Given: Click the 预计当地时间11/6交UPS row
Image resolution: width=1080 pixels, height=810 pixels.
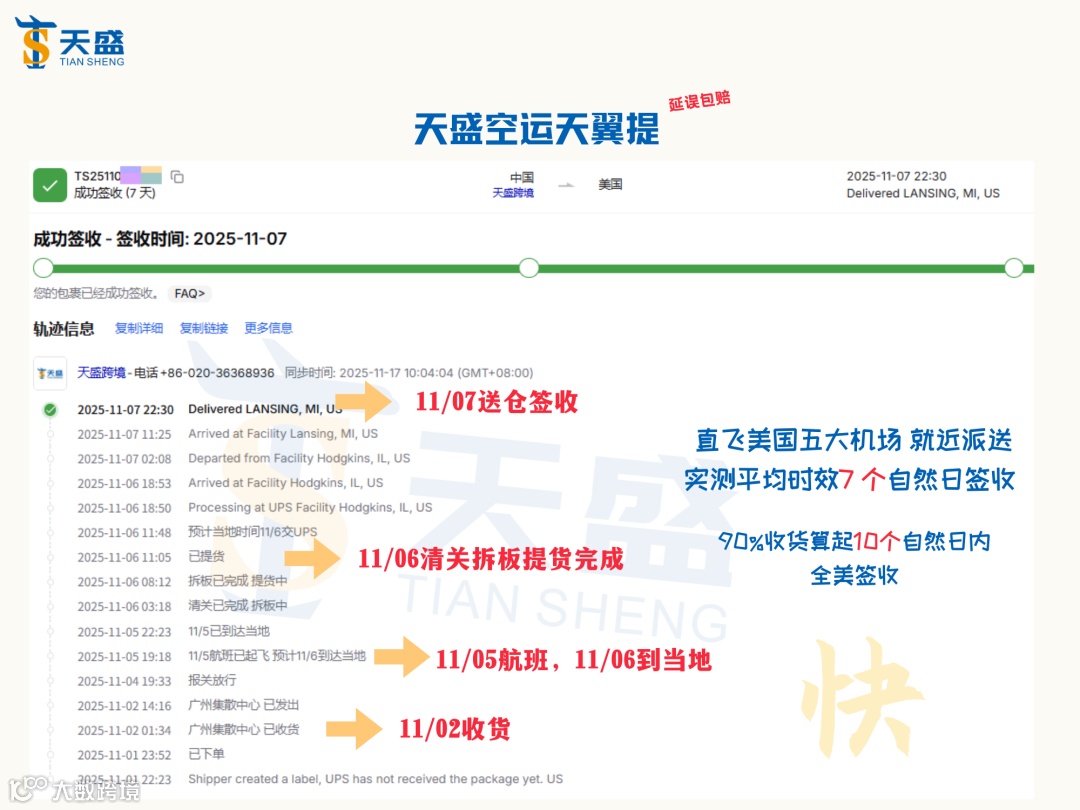Looking at the screenshot, I should (253, 532).
